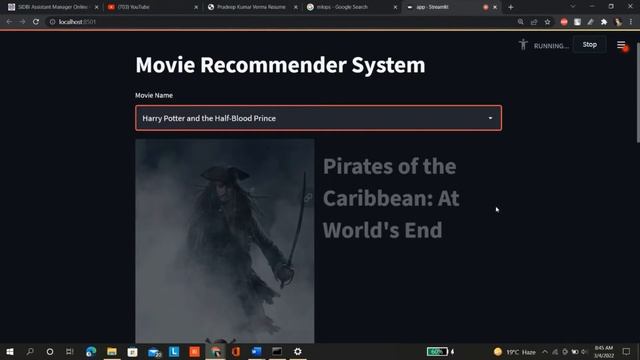Open File Explorer from taskbar
This screenshot has width=640, height=360.
click(x=112, y=351)
